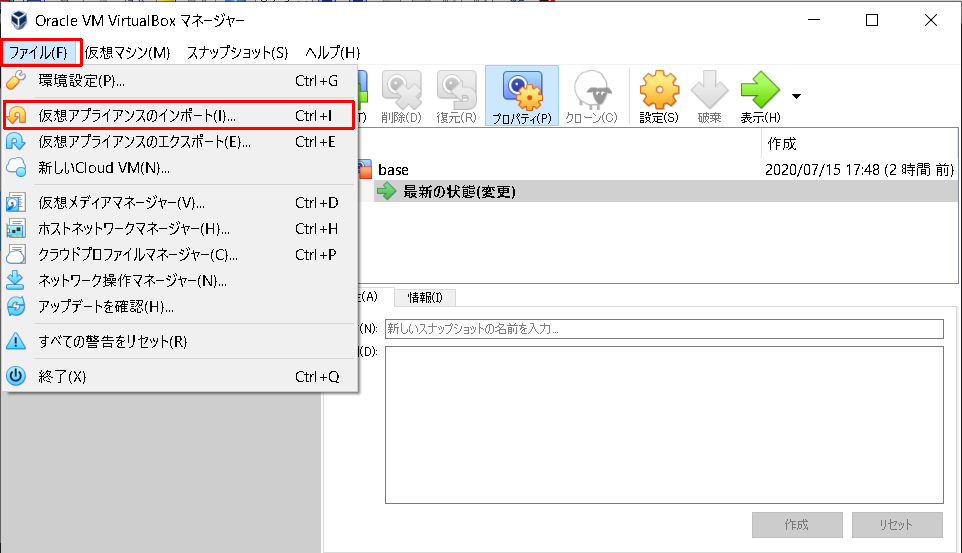The height and width of the screenshot is (553, 962).
Task: Choose アップデートを確認(H)... menu entry
Action: [x=180, y=306]
